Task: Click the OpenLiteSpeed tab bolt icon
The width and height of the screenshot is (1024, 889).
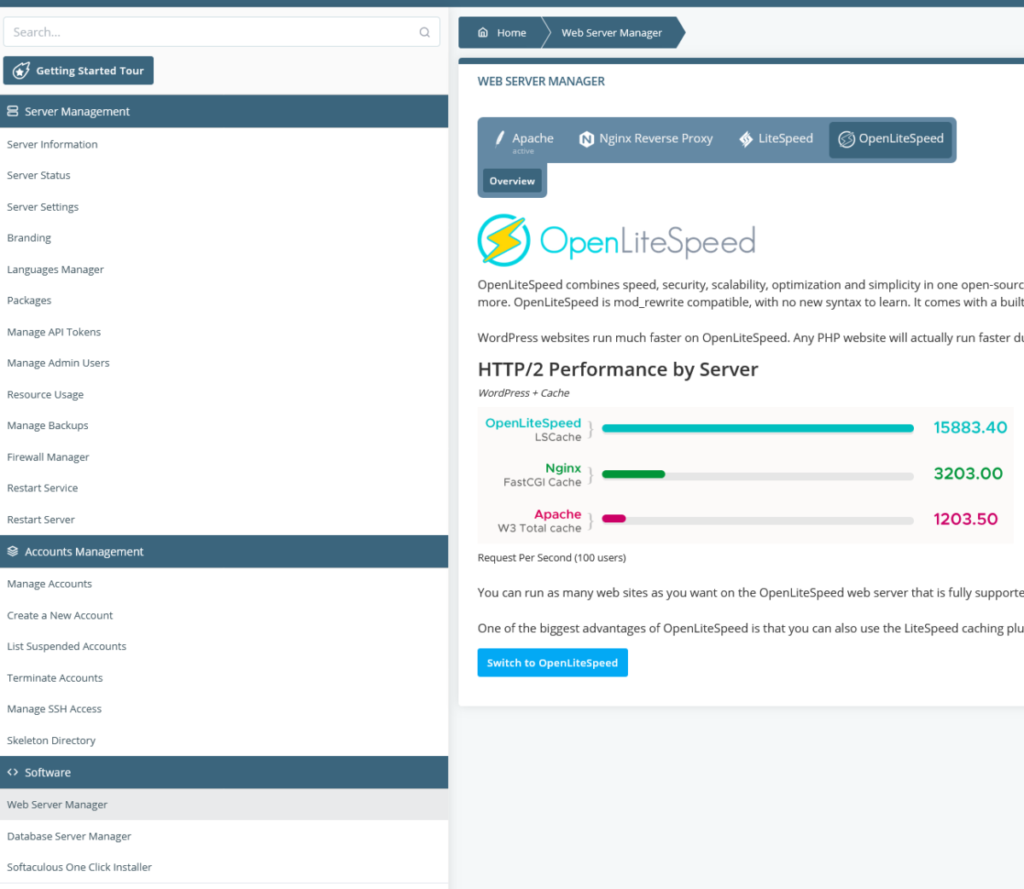Action: pyautogui.click(x=846, y=138)
